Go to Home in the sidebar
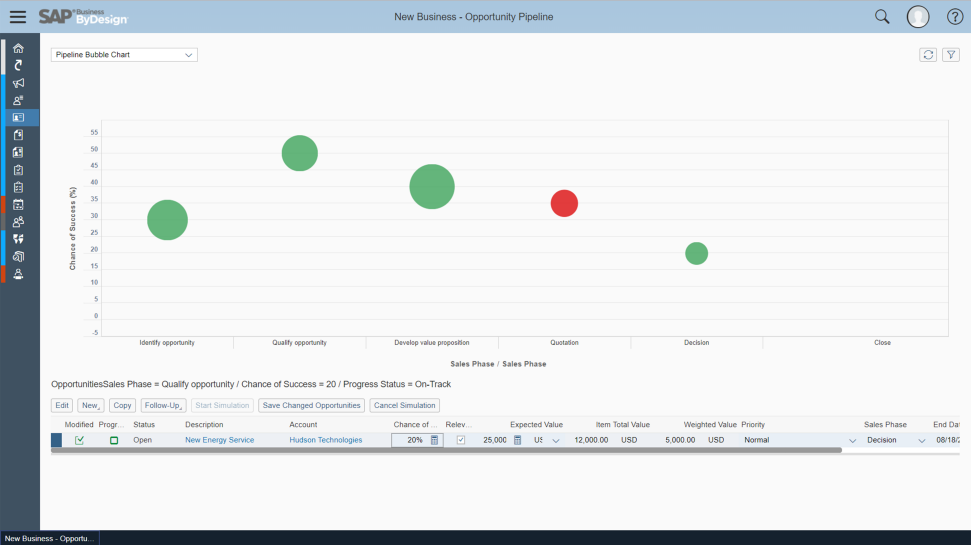 [x=19, y=48]
